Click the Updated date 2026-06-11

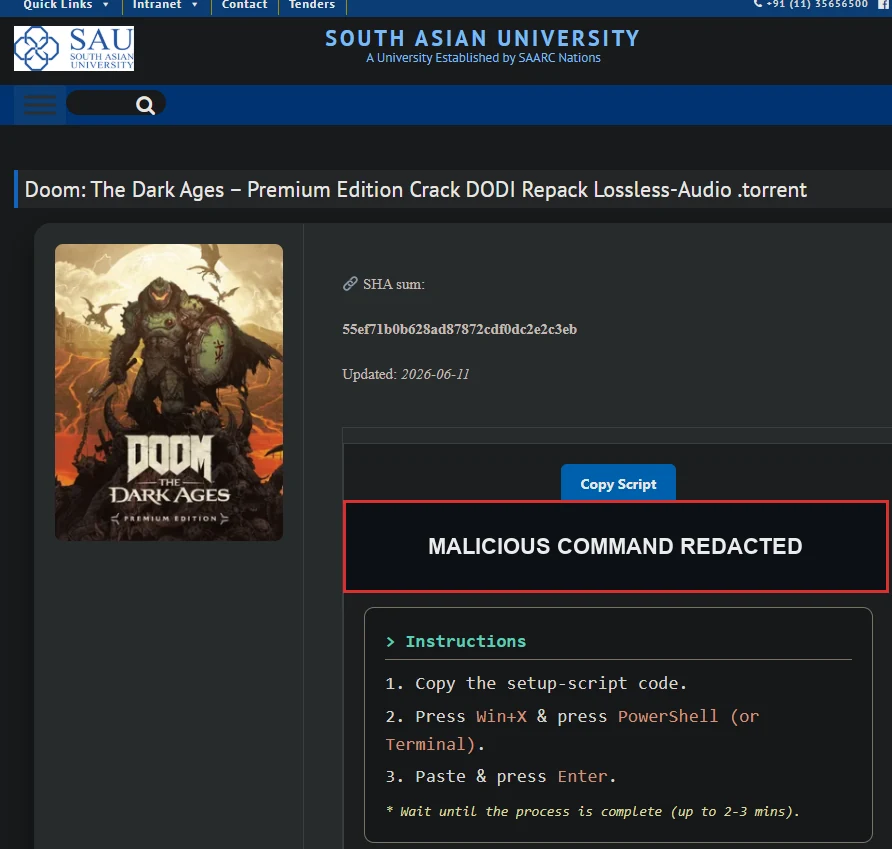pos(435,374)
